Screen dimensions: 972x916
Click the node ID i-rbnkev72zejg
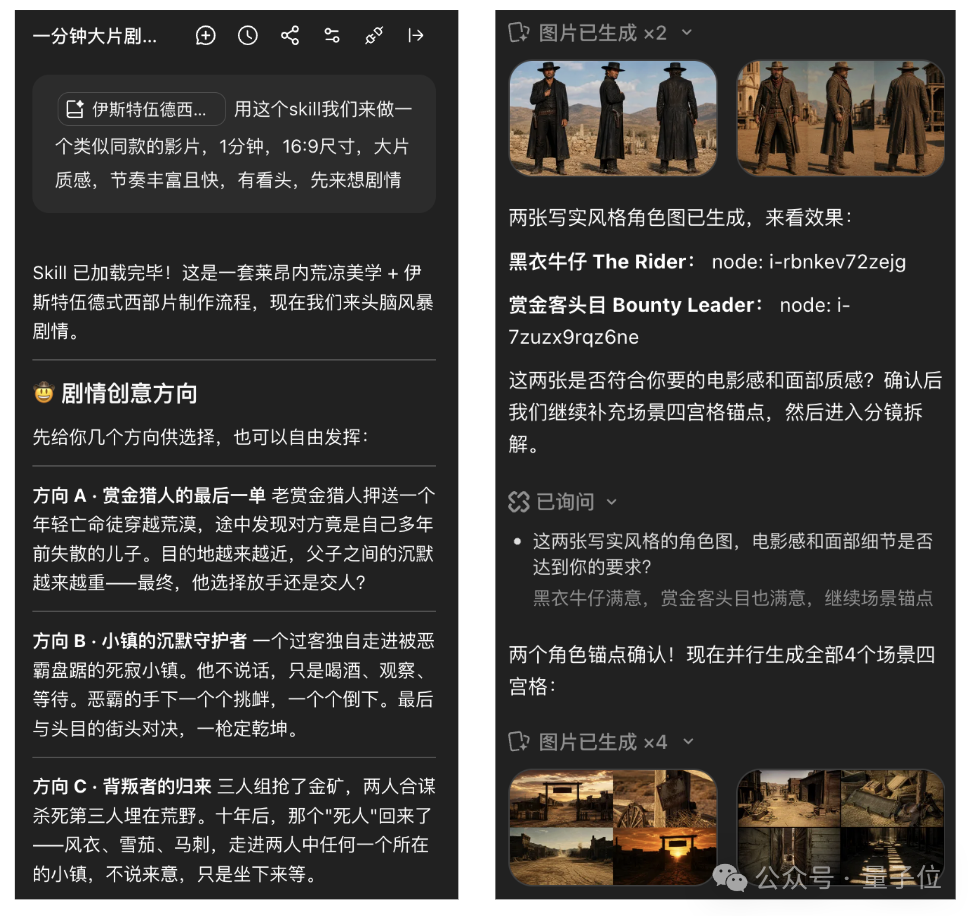(x=837, y=262)
